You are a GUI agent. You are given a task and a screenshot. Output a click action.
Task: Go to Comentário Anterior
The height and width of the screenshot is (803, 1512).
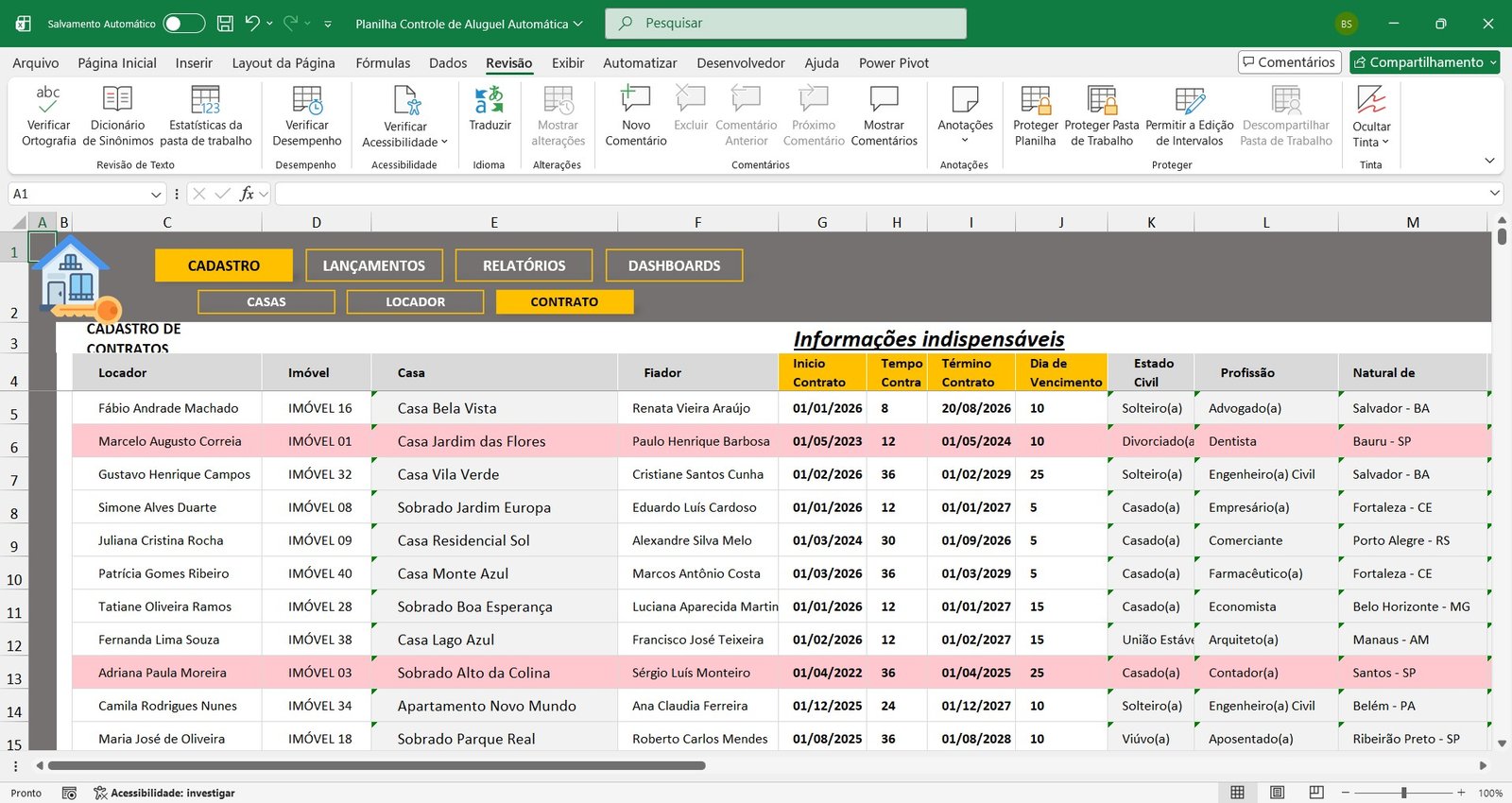[747, 116]
